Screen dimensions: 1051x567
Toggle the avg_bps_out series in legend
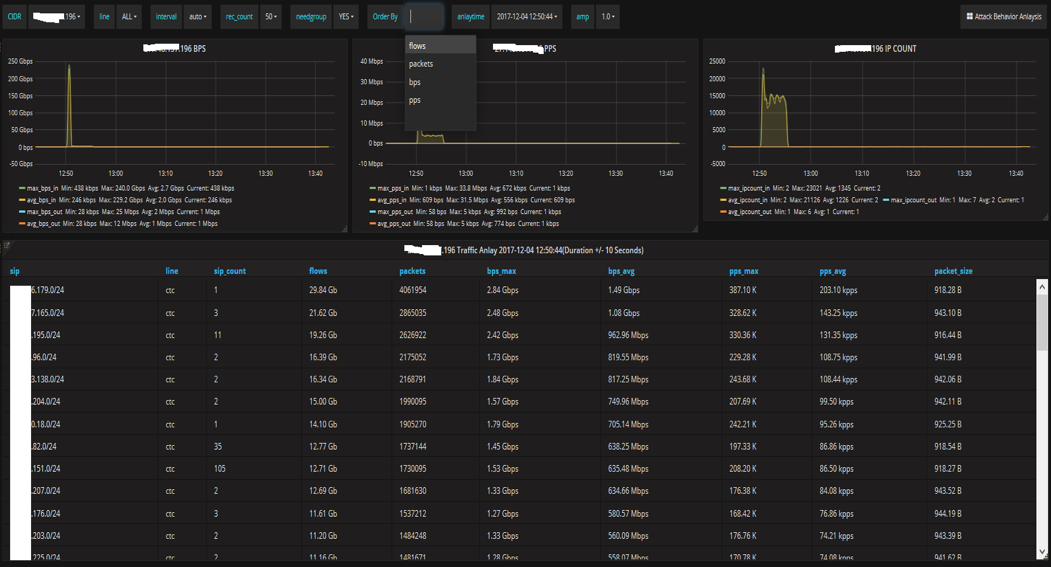[x=42, y=224]
